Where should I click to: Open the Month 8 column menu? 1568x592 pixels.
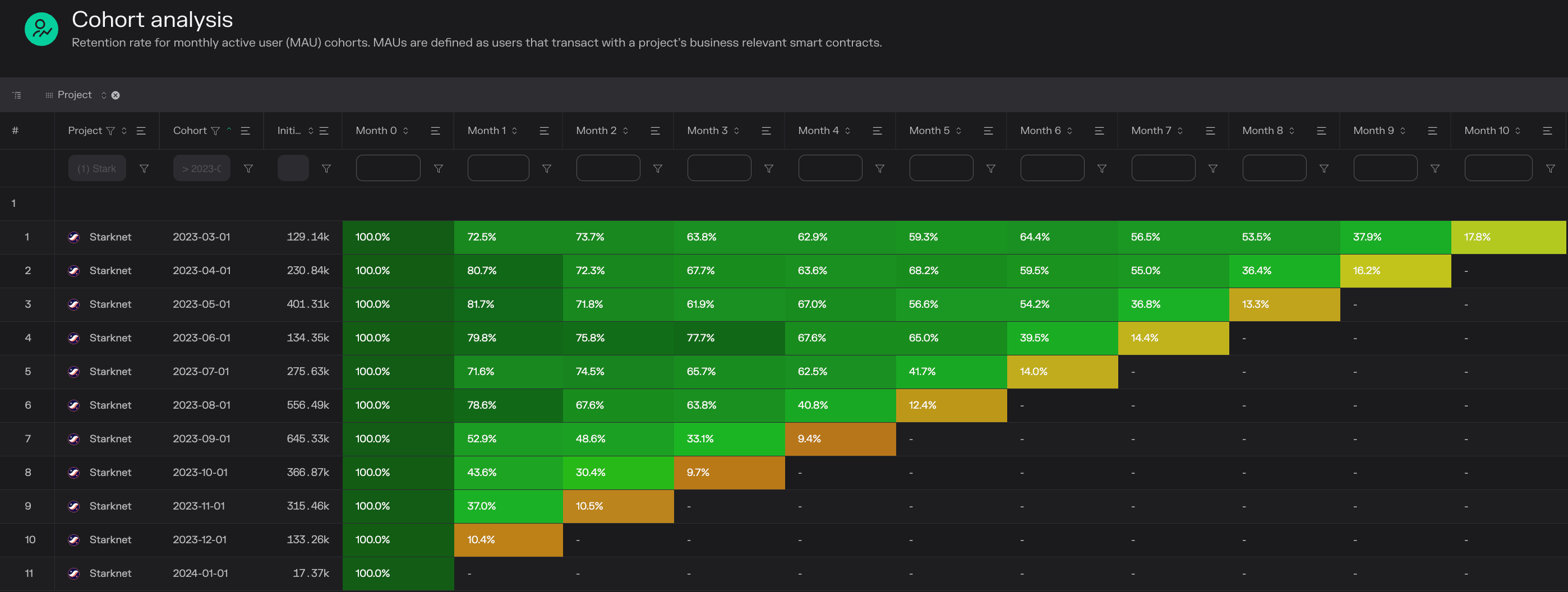(1322, 131)
